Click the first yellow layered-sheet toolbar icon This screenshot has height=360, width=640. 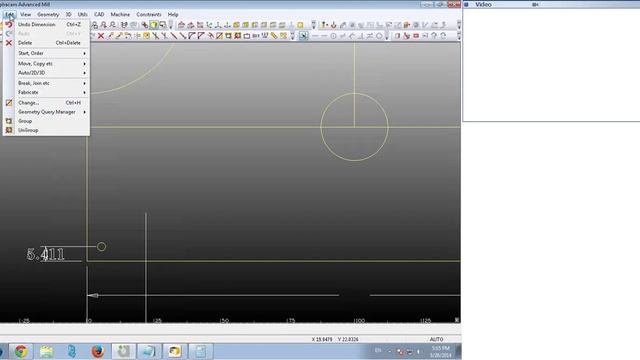pyautogui.click(x=236, y=25)
